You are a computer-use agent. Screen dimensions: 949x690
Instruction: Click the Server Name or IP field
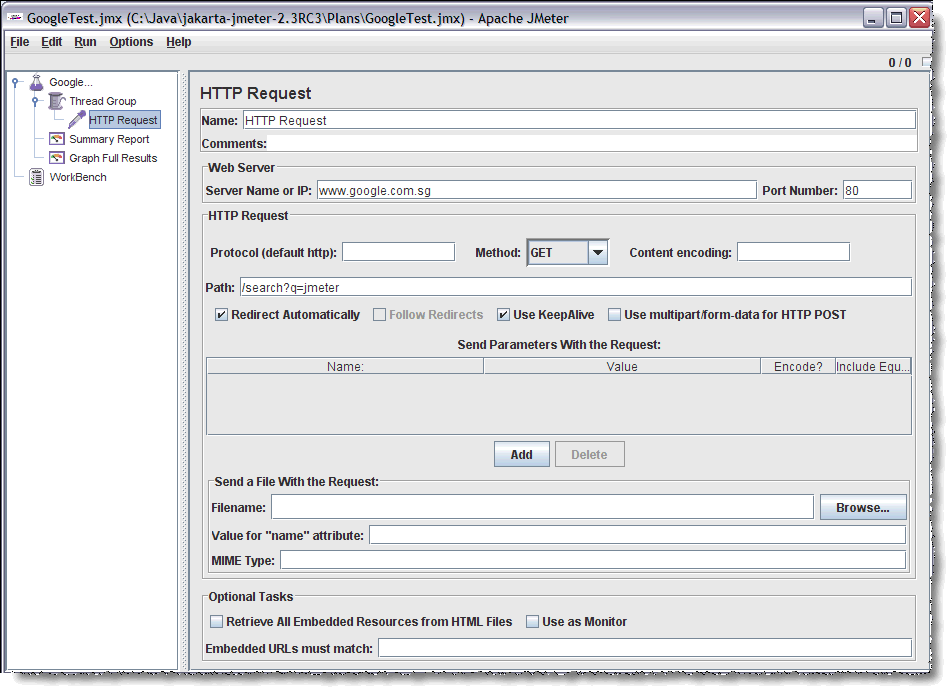click(536, 190)
